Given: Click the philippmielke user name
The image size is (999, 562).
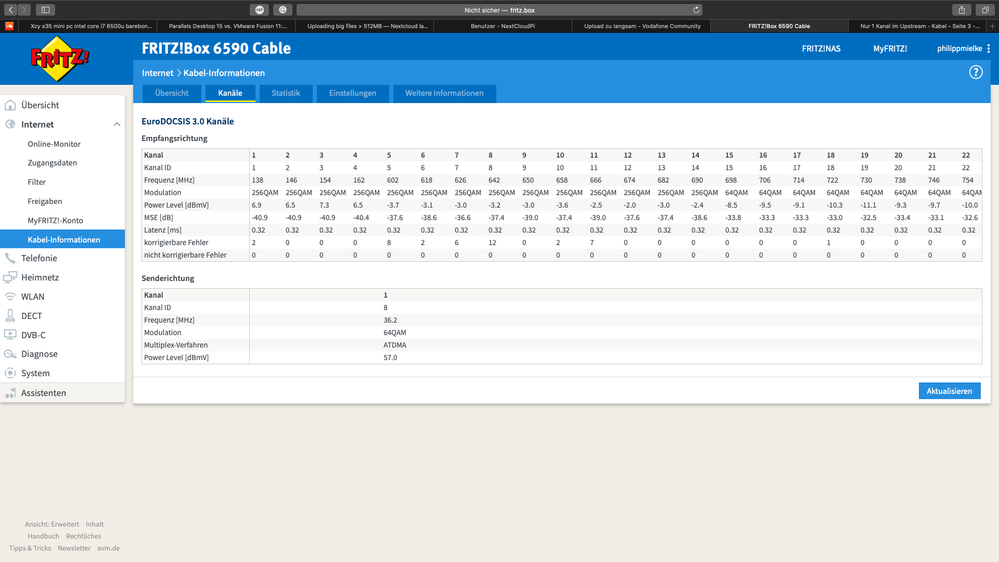Looking at the screenshot, I should coord(959,48).
